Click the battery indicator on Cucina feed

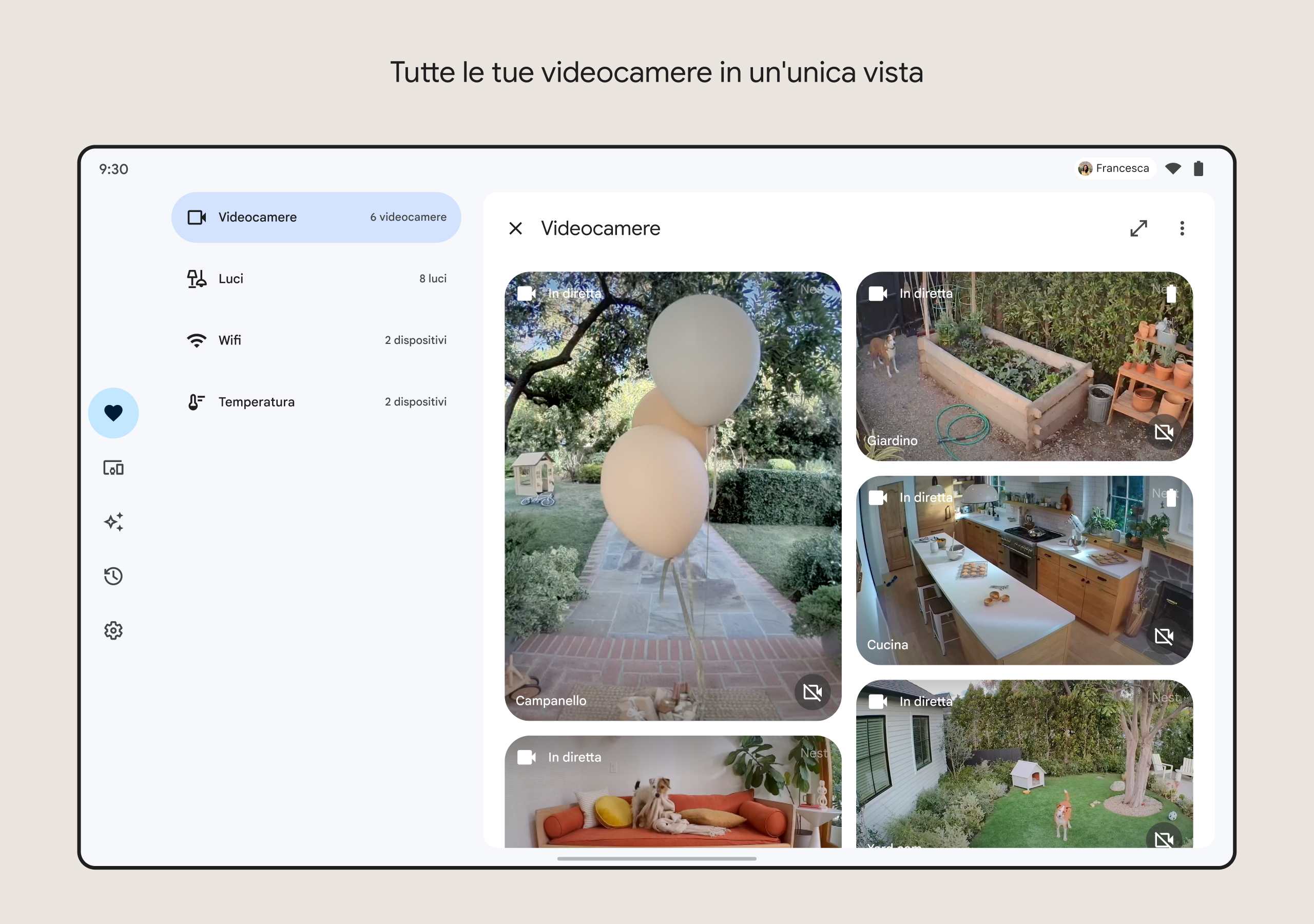(1171, 497)
